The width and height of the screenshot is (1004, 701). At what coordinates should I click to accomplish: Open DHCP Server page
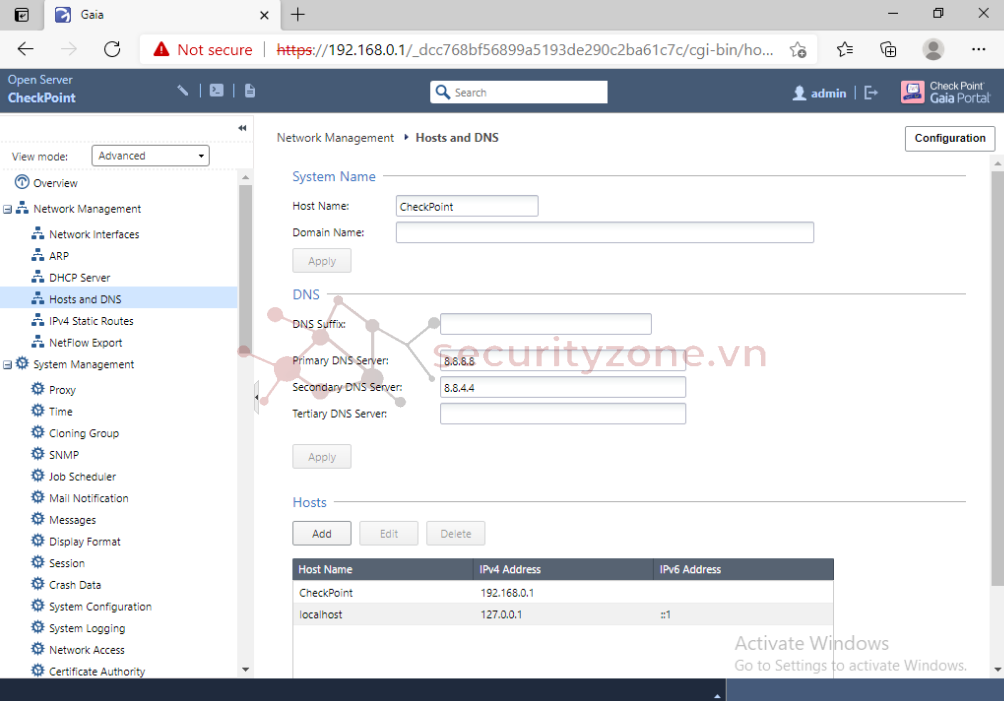(x=79, y=278)
